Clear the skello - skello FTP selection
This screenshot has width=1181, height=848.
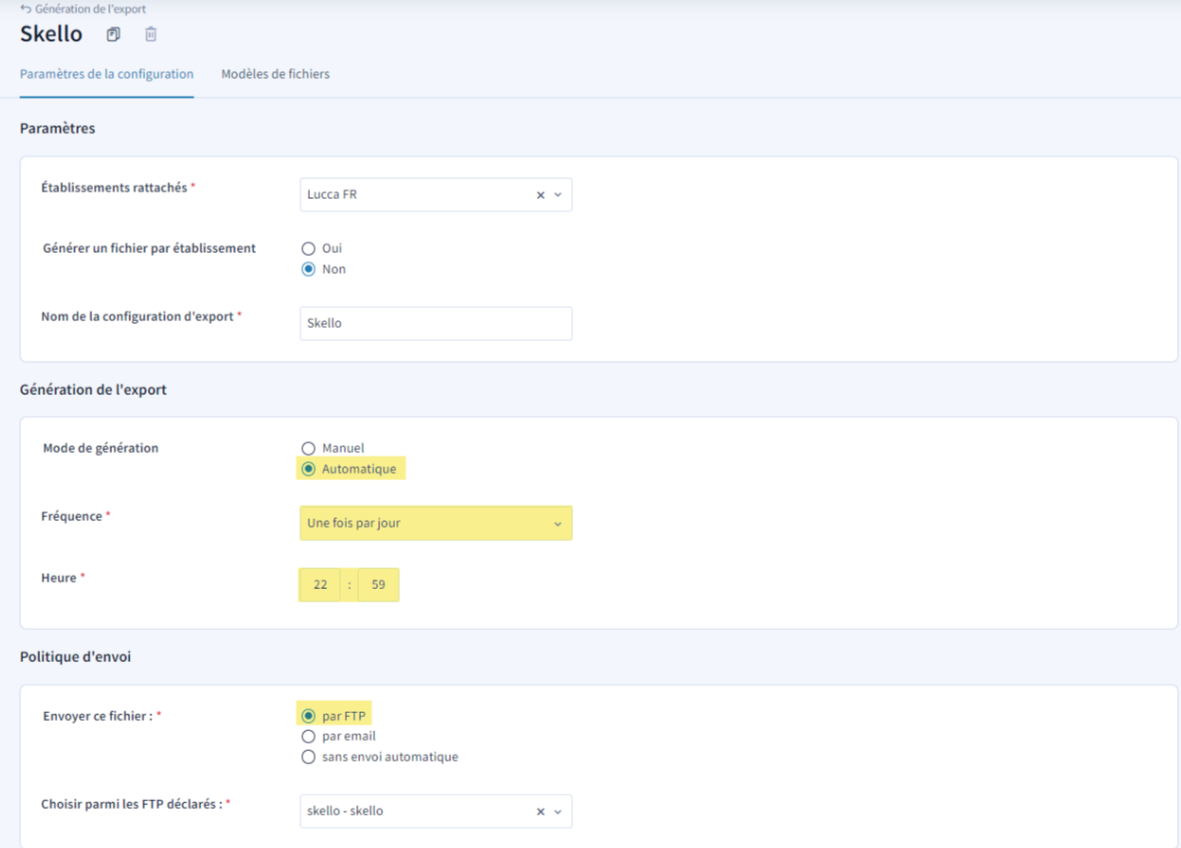(540, 812)
